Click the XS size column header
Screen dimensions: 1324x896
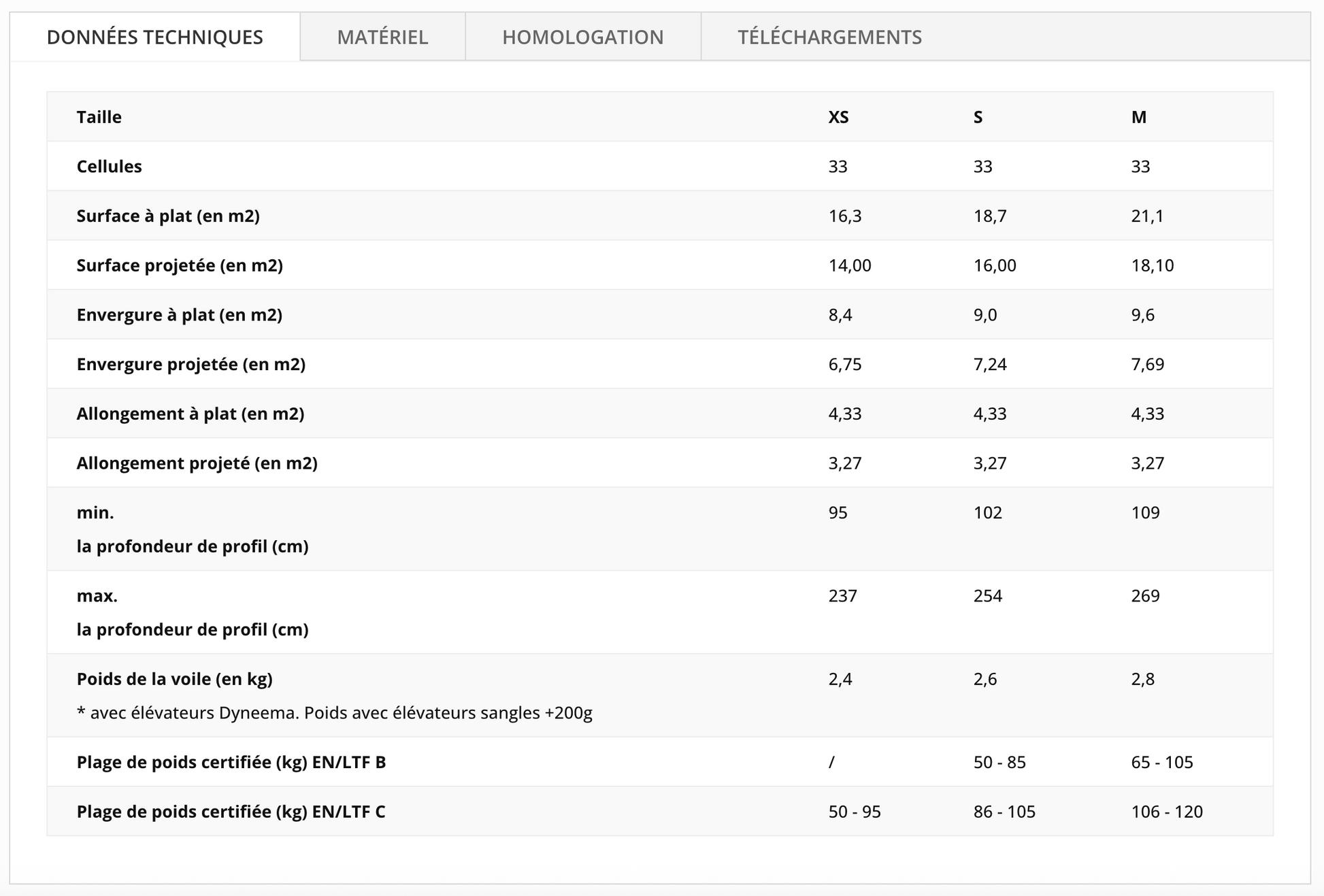point(838,117)
